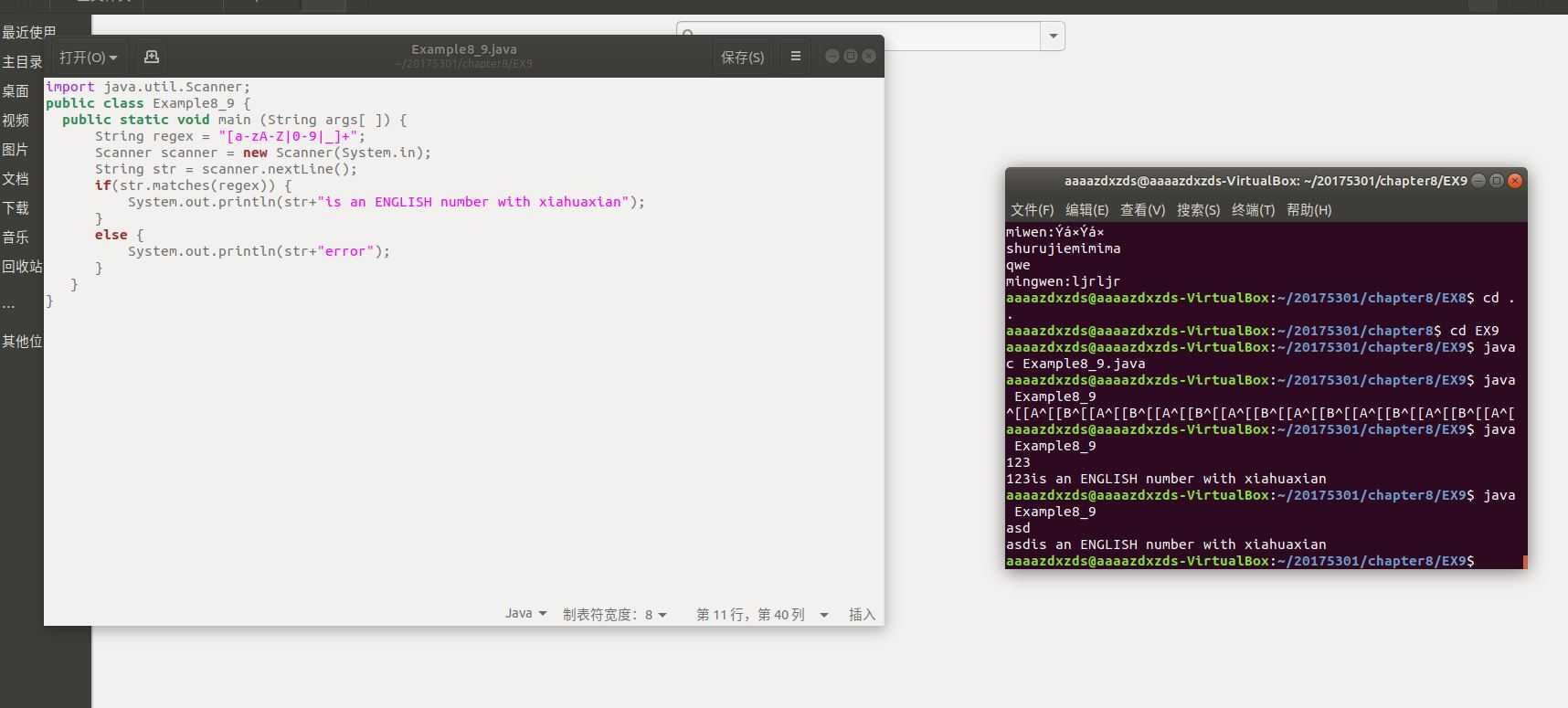
Task: Click the regex string line in code
Action: [x=229, y=136]
